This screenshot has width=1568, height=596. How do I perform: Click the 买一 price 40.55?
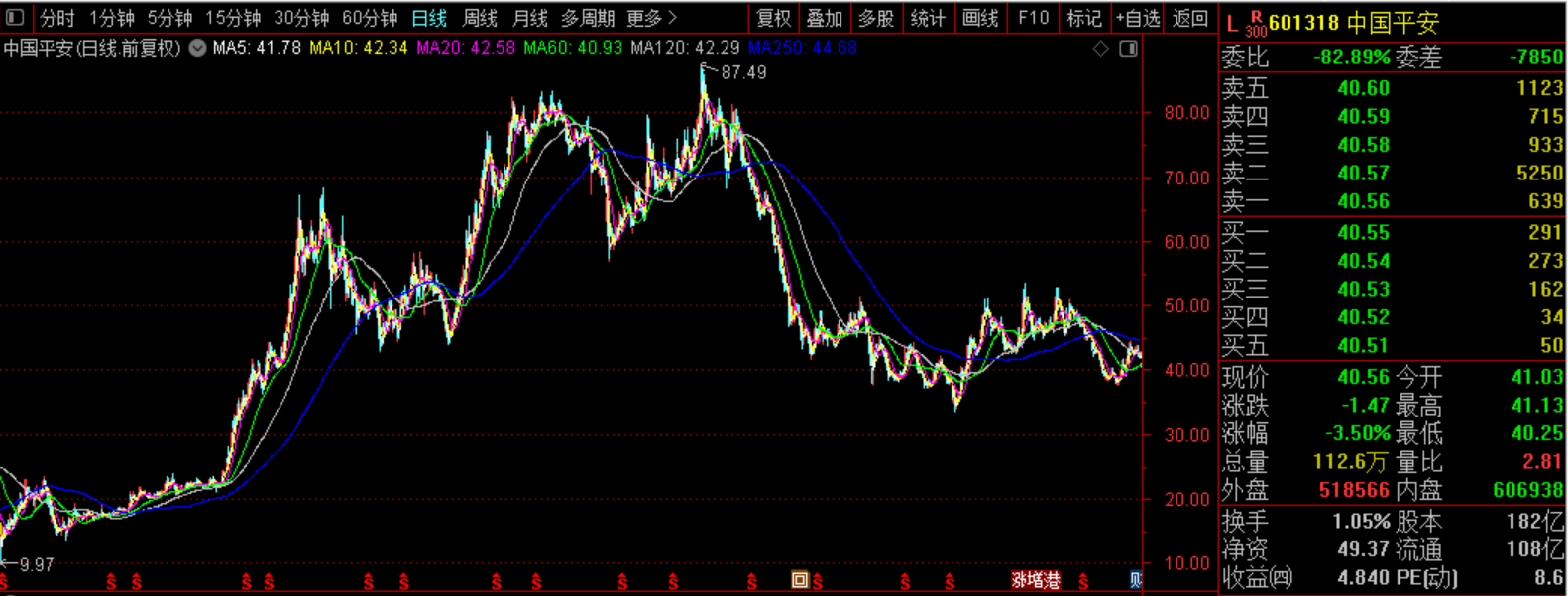pyautogui.click(x=1363, y=232)
